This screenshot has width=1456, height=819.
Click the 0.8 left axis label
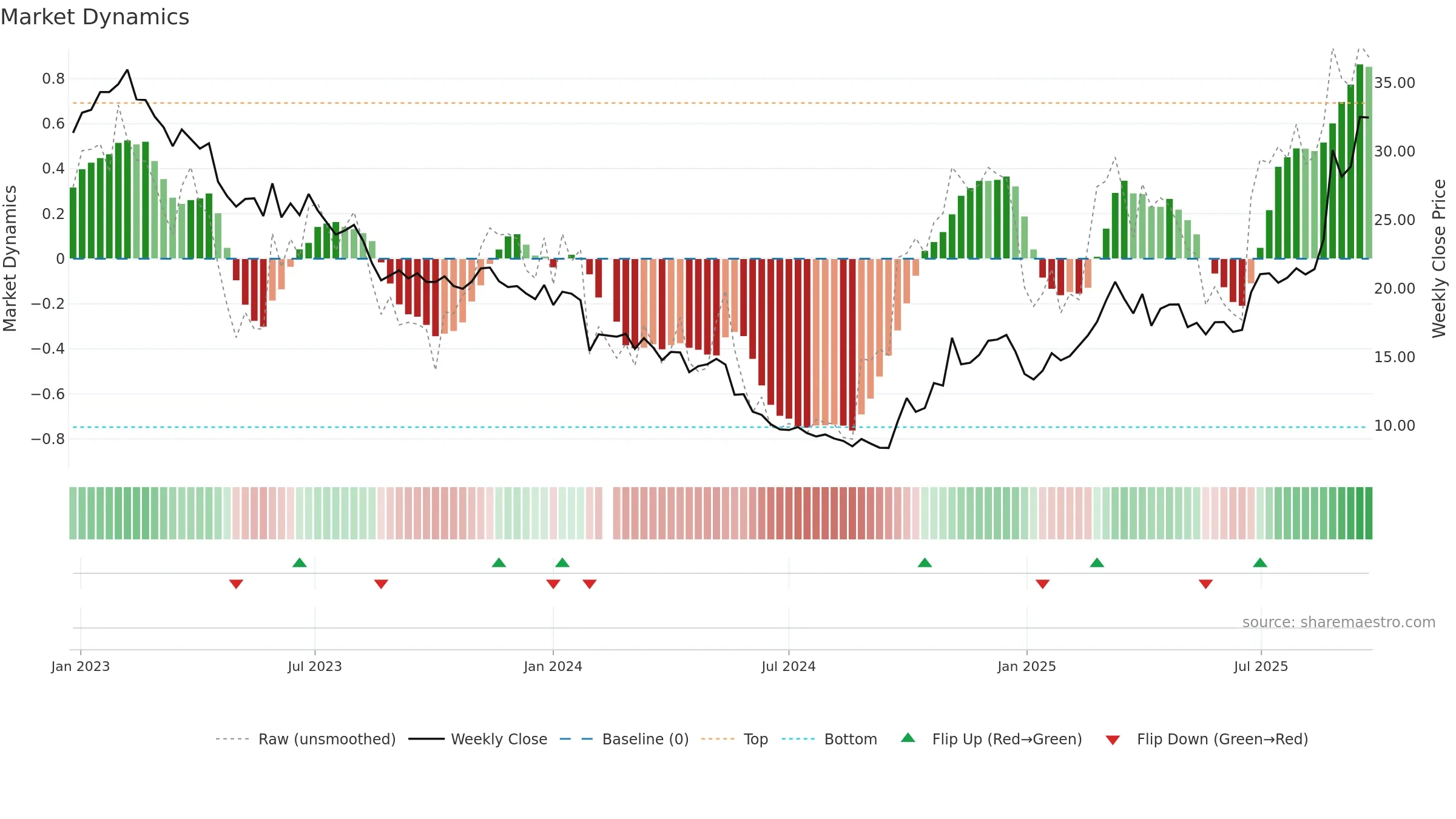pos(53,78)
